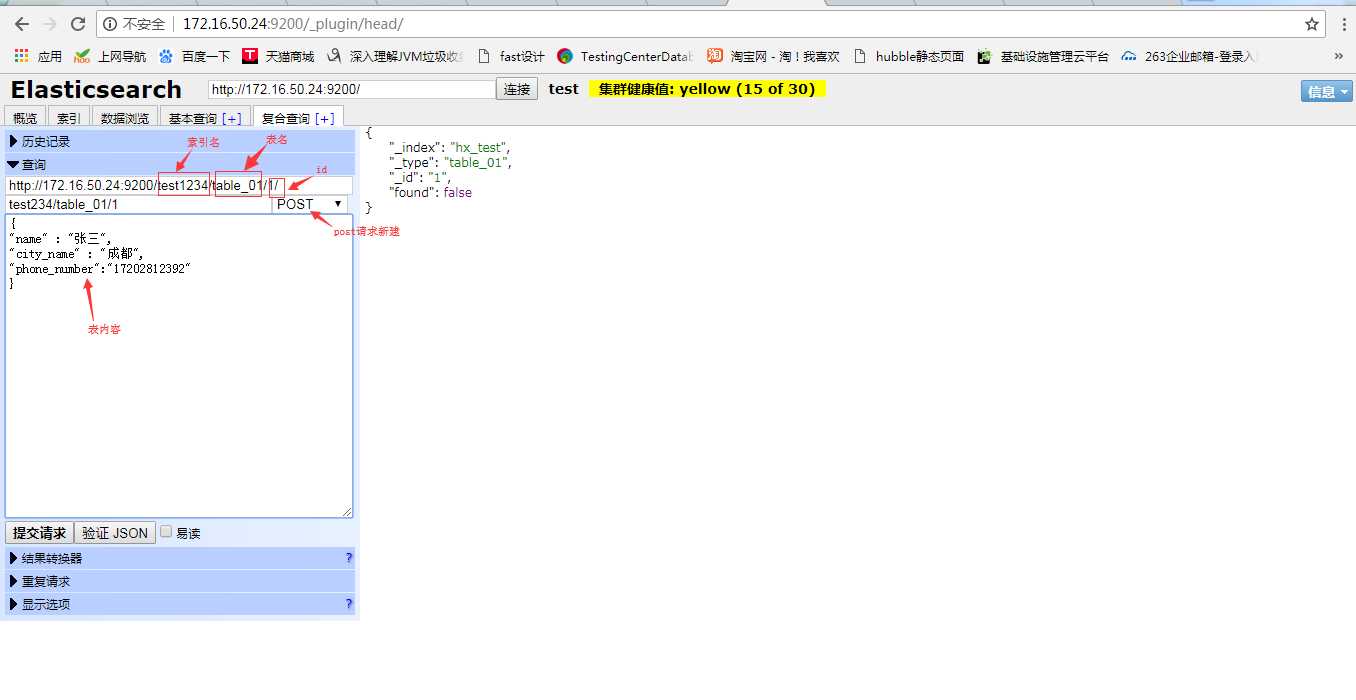
Task: Open the POST request method dropdown
Action: (x=310, y=204)
